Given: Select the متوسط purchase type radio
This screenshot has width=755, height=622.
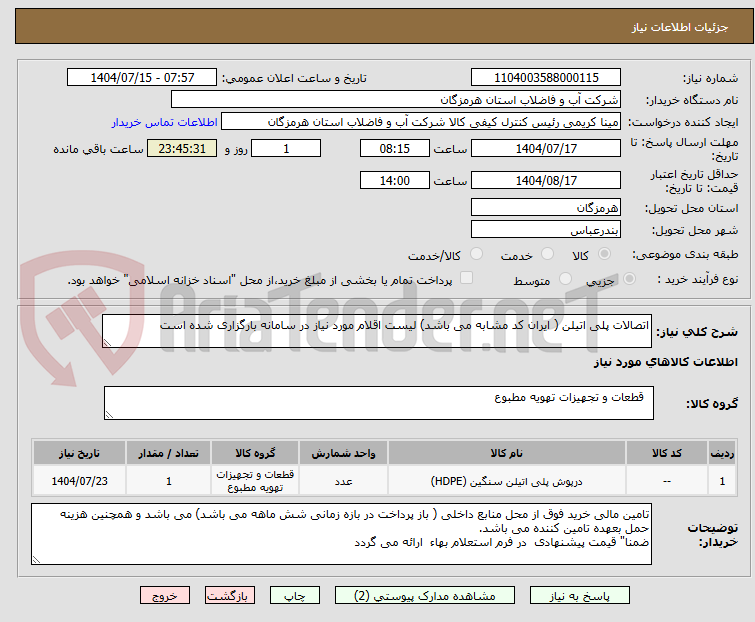Looking at the screenshot, I should [565, 279].
